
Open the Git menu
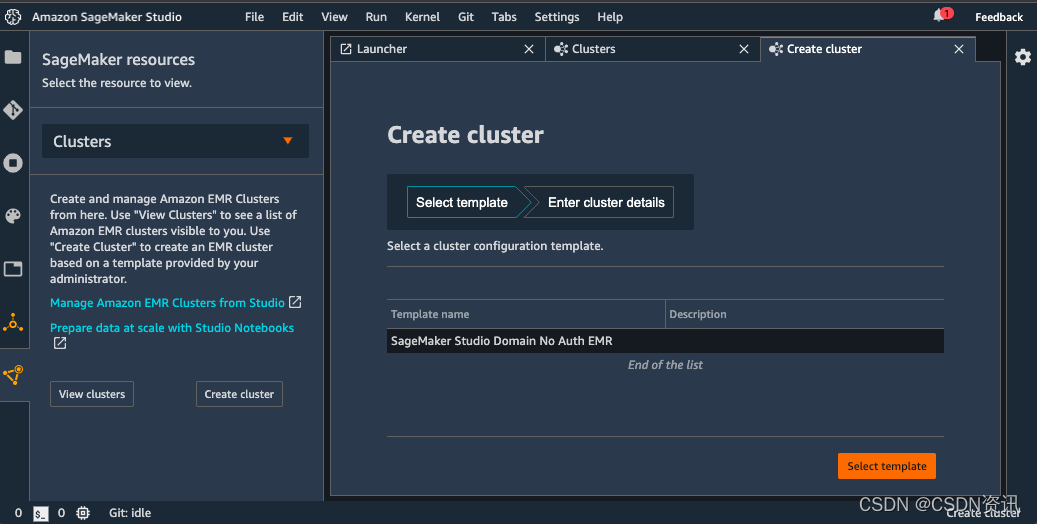click(x=466, y=17)
